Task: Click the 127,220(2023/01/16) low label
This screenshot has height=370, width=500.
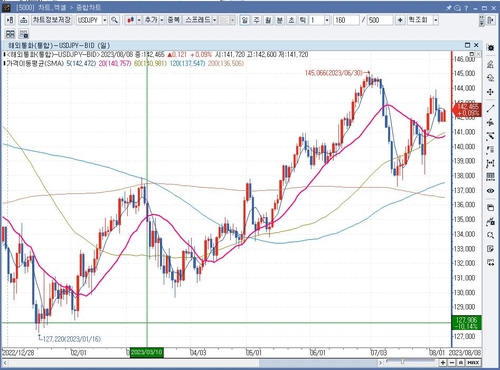Action: pos(72,339)
